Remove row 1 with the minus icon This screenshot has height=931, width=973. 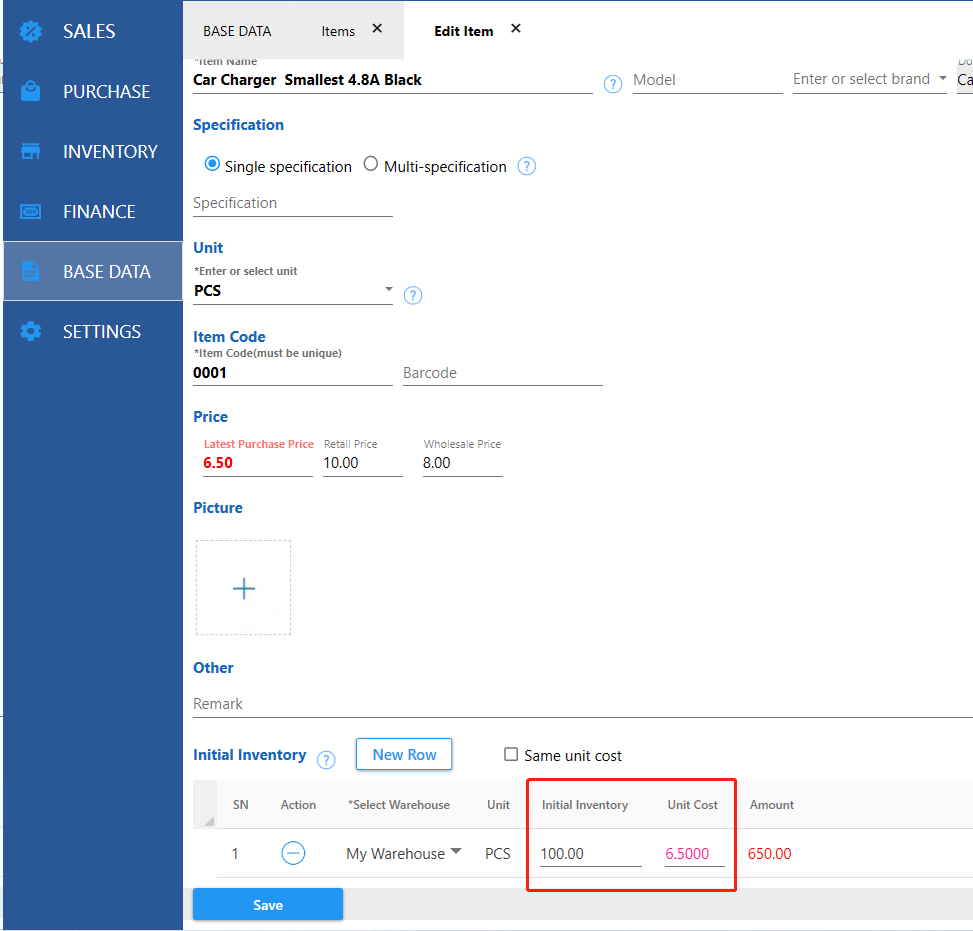293,853
